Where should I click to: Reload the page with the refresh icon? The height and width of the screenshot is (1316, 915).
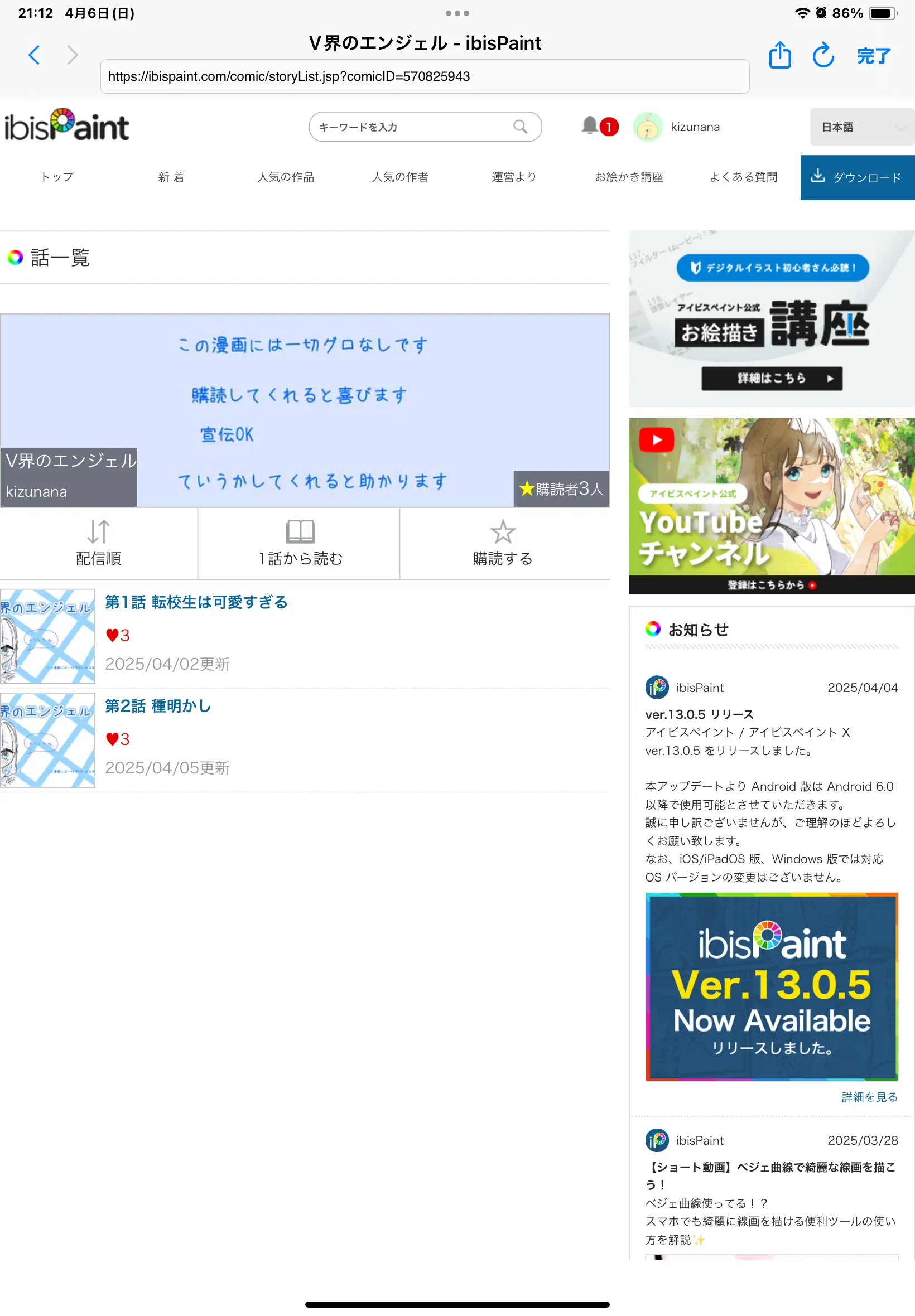click(824, 55)
